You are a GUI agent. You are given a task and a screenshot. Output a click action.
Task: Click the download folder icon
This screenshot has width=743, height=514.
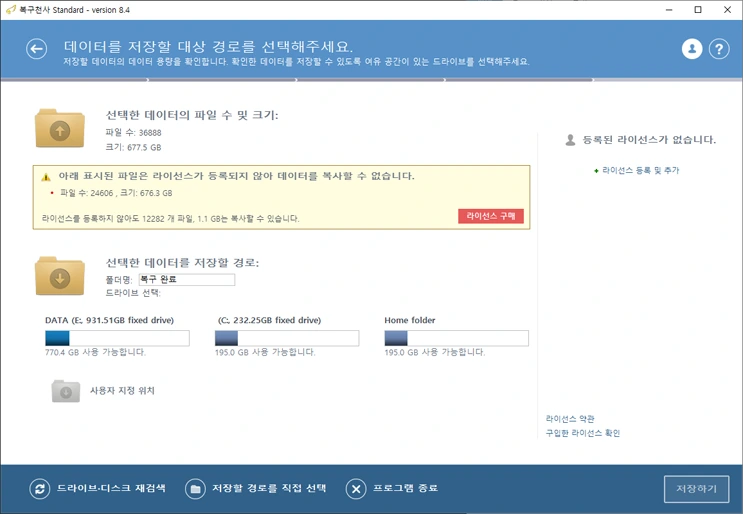coord(60,276)
